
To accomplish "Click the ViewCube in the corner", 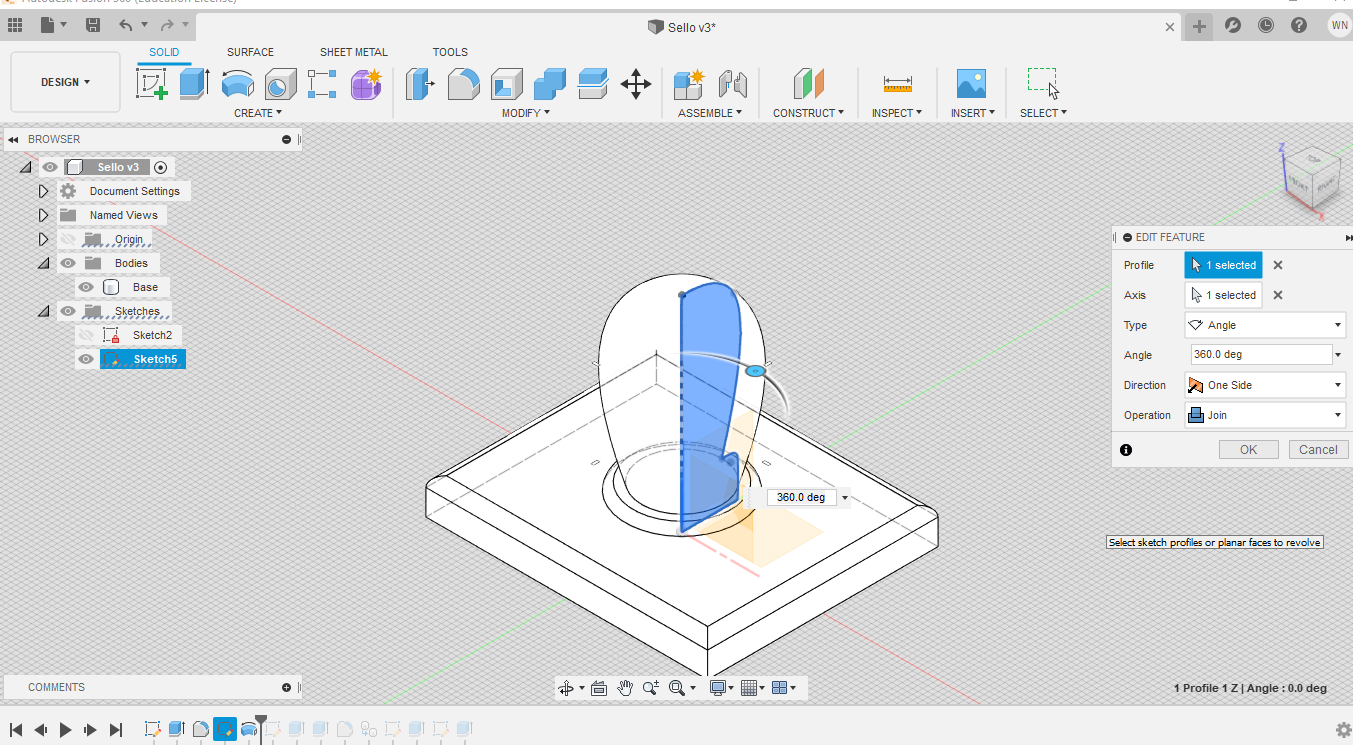I will (x=1310, y=179).
